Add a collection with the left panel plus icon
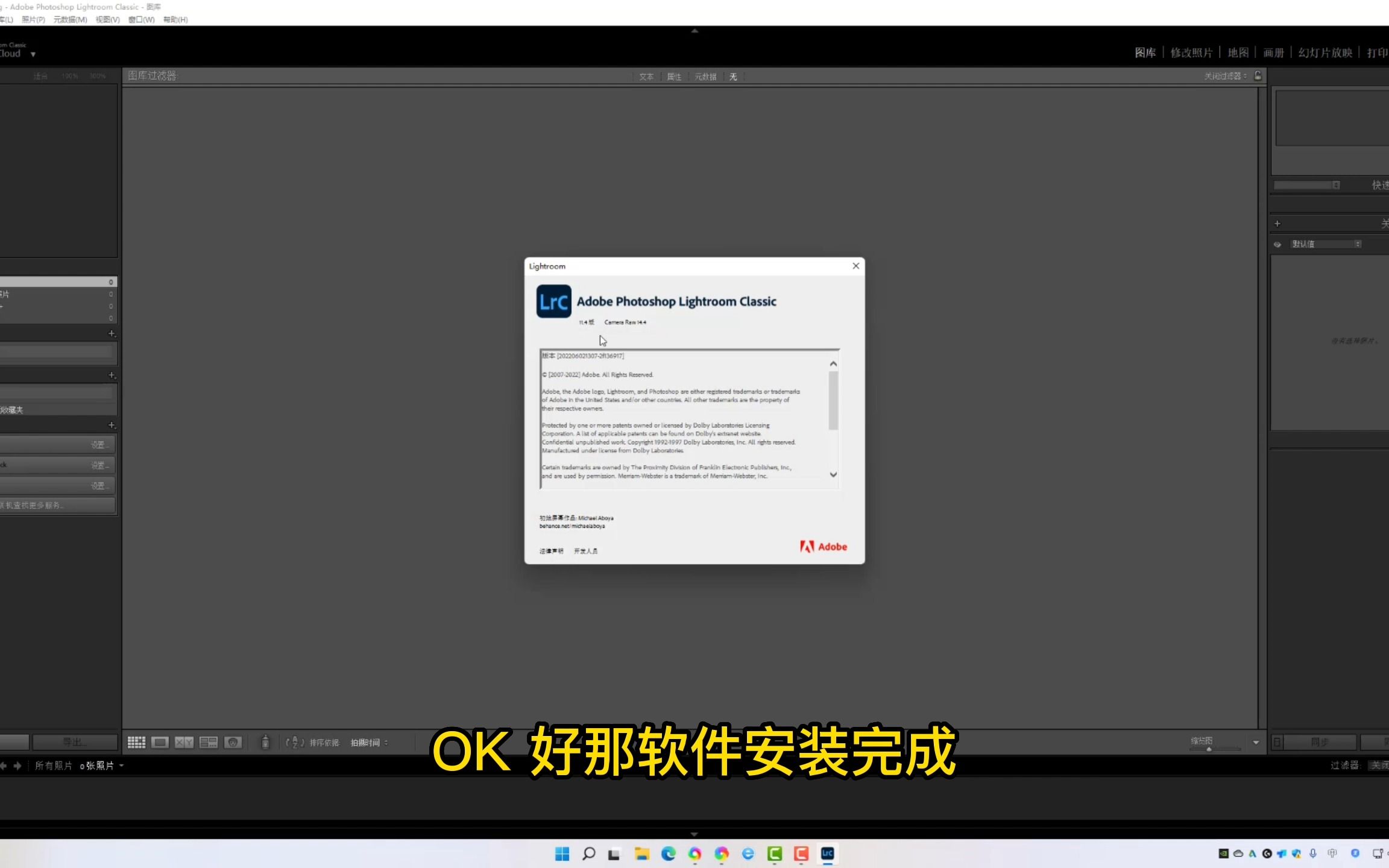 (112, 375)
